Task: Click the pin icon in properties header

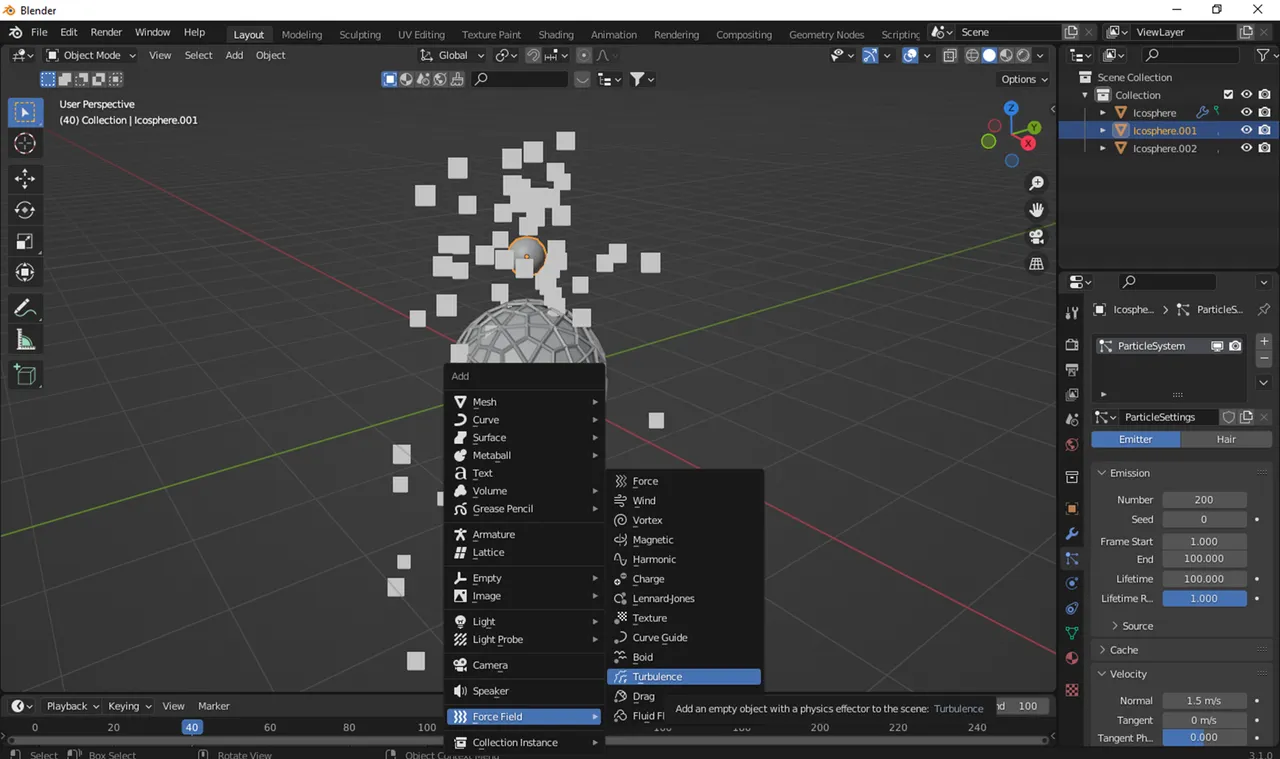Action: pos(1264,309)
